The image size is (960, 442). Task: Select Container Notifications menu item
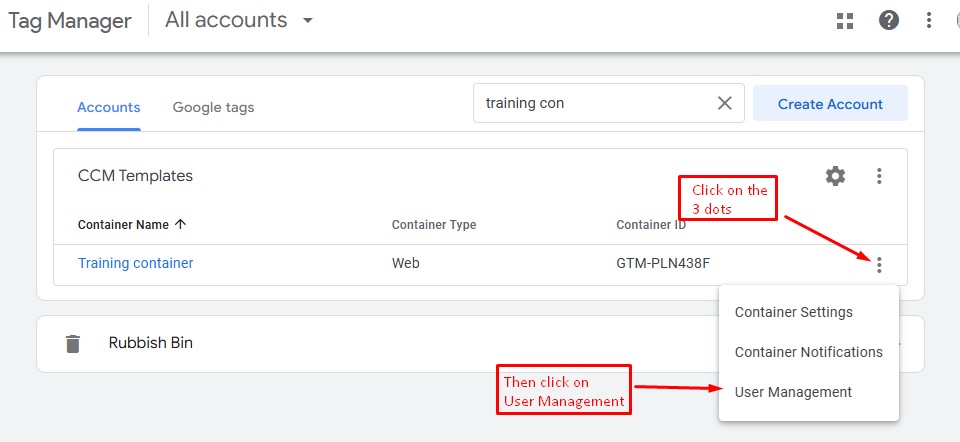click(x=809, y=352)
